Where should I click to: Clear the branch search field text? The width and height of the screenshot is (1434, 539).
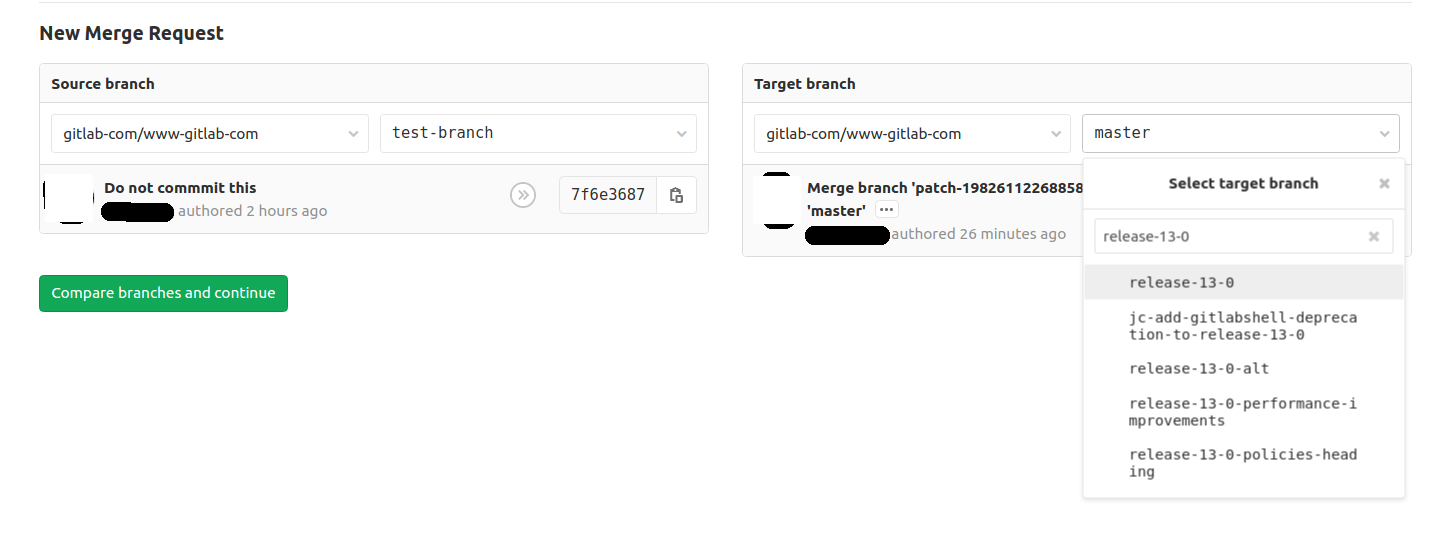[1374, 237]
